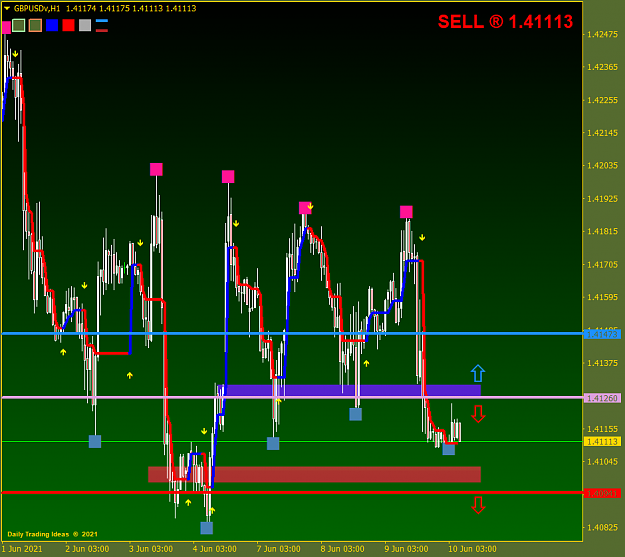Click the blue 1.41473 price tag
Image resolution: width=625 pixels, height=557 pixels.
(602, 334)
